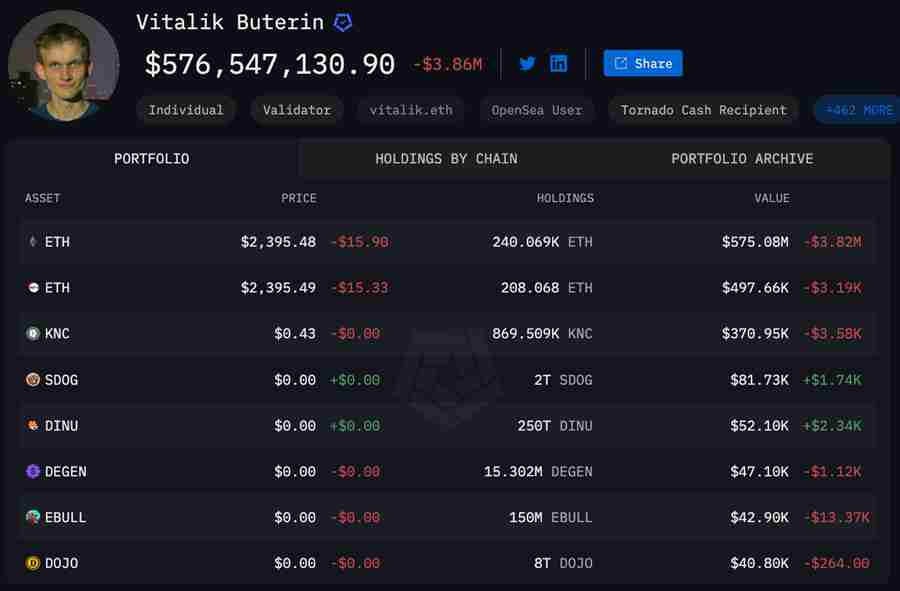Click Vitalik's profile picture
900x591 pixels.
pyautogui.click(x=63, y=66)
